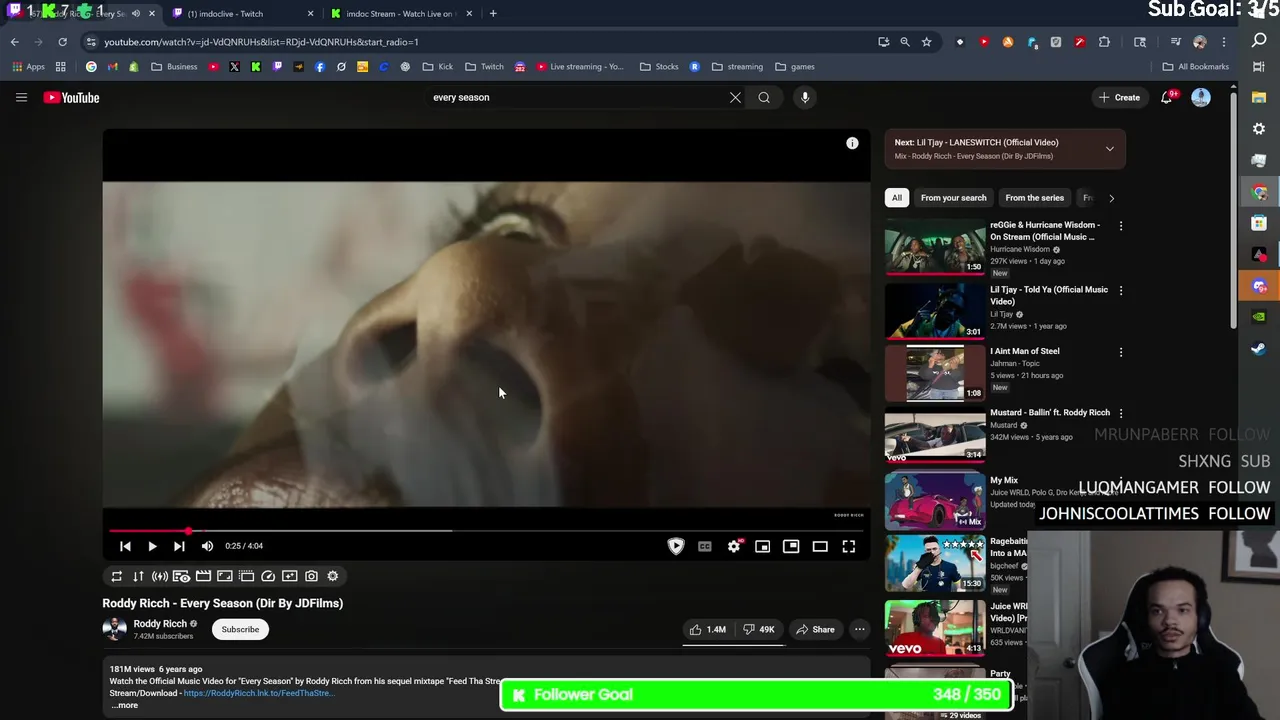Viewport: 1280px width, 720px height.
Task: Expand the description with '...more'
Action: coord(124,705)
